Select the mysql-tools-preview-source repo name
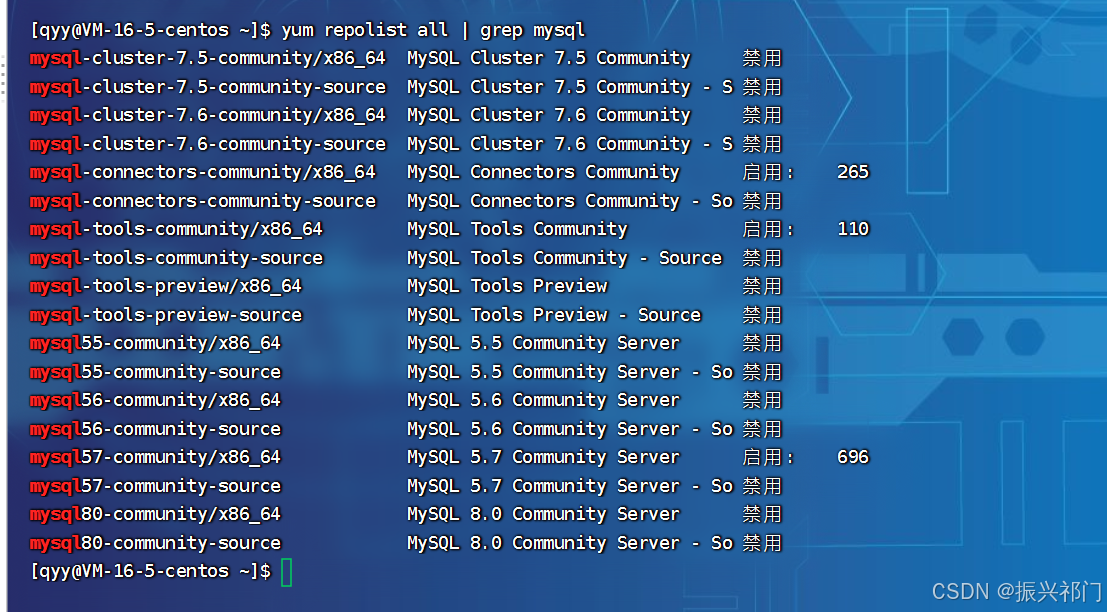Viewport: 1107px width, 612px height. [x=165, y=316]
